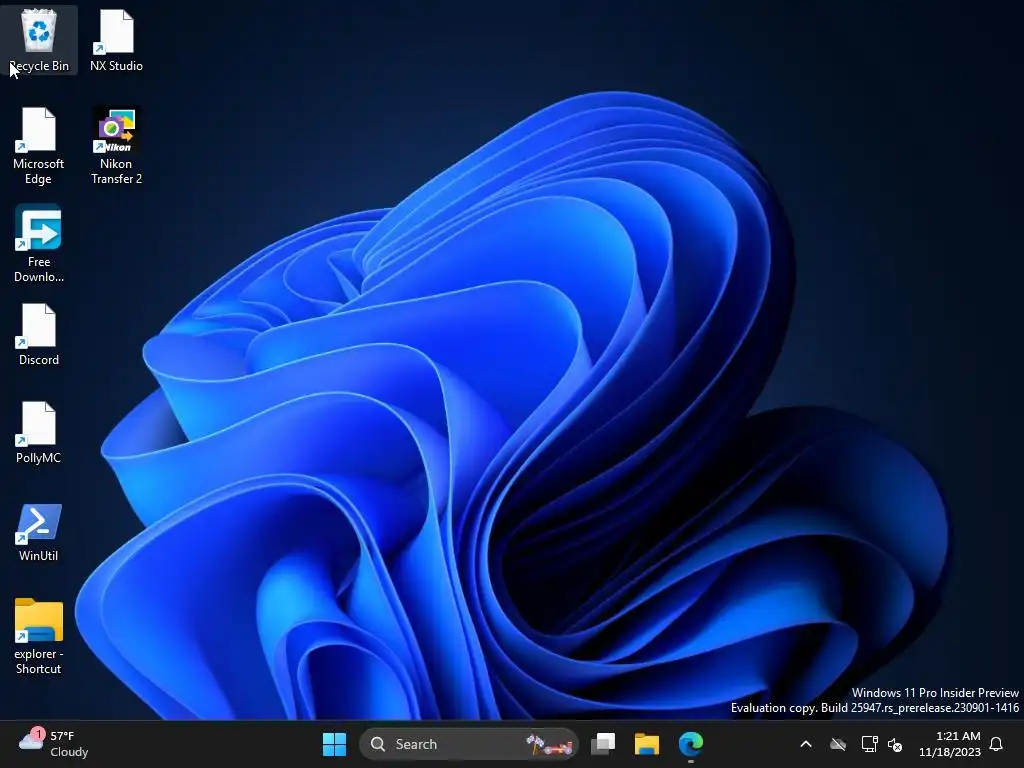Open File Explorer from the taskbar
The width and height of the screenshot is (1024, 768).
click(647, 744)
